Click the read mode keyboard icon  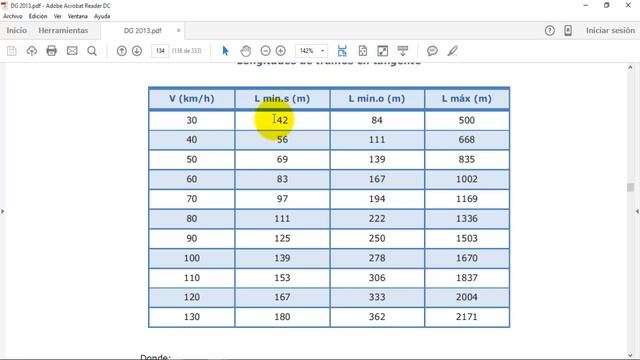pos(403,51)
